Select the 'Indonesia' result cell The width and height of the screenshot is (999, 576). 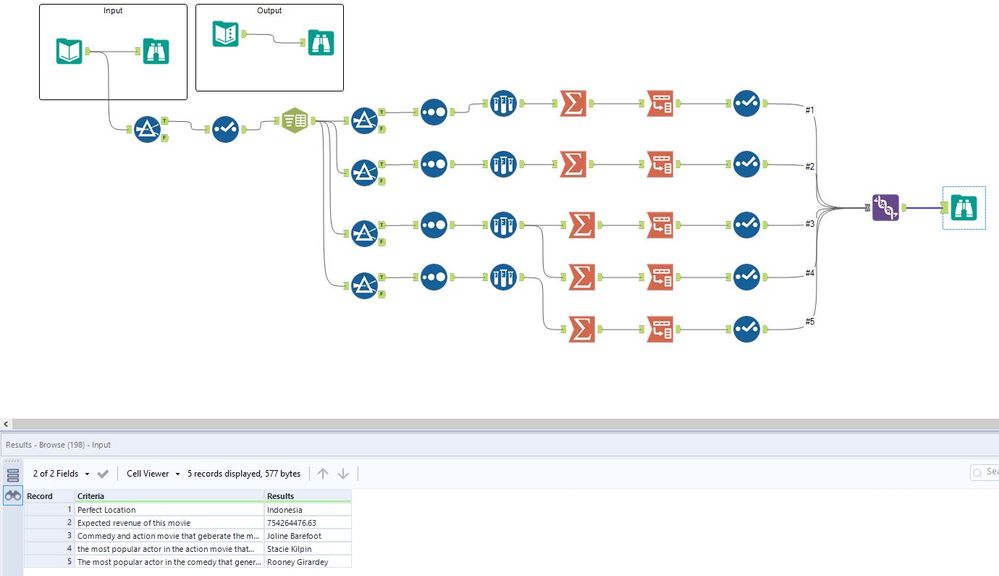308,510
